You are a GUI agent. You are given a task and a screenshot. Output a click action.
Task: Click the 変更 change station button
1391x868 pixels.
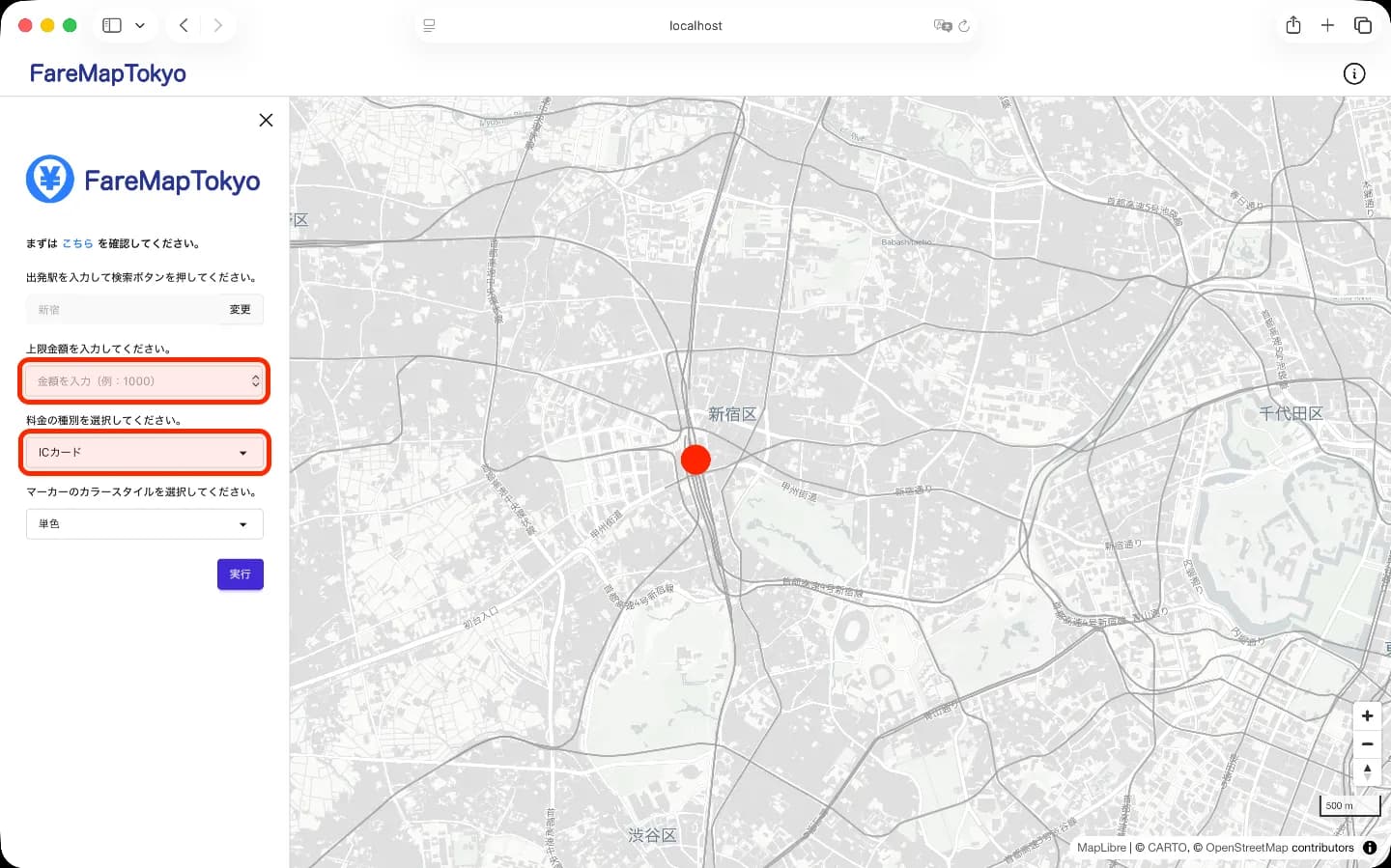pyautogui.click(x=240, y=309)
